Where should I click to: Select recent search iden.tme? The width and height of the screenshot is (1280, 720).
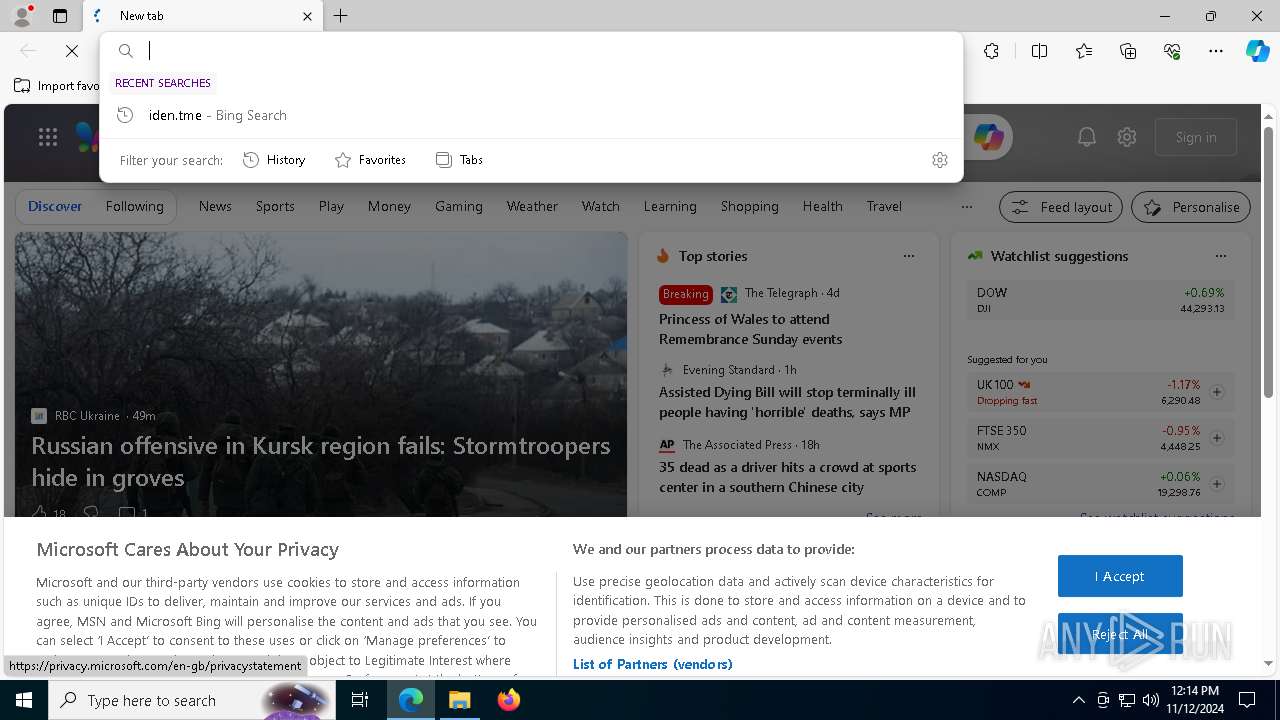pos(531,115)
